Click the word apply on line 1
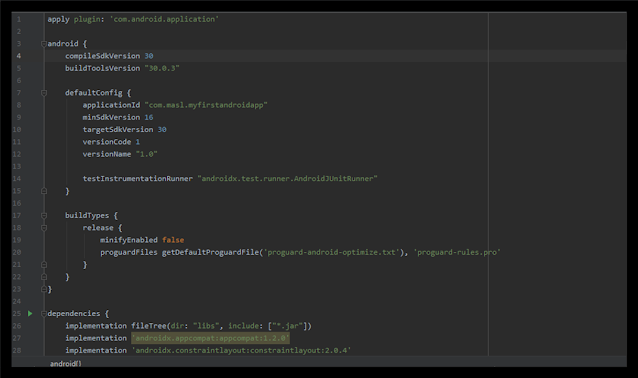This screenshot has width=638, height=378. 59,19
